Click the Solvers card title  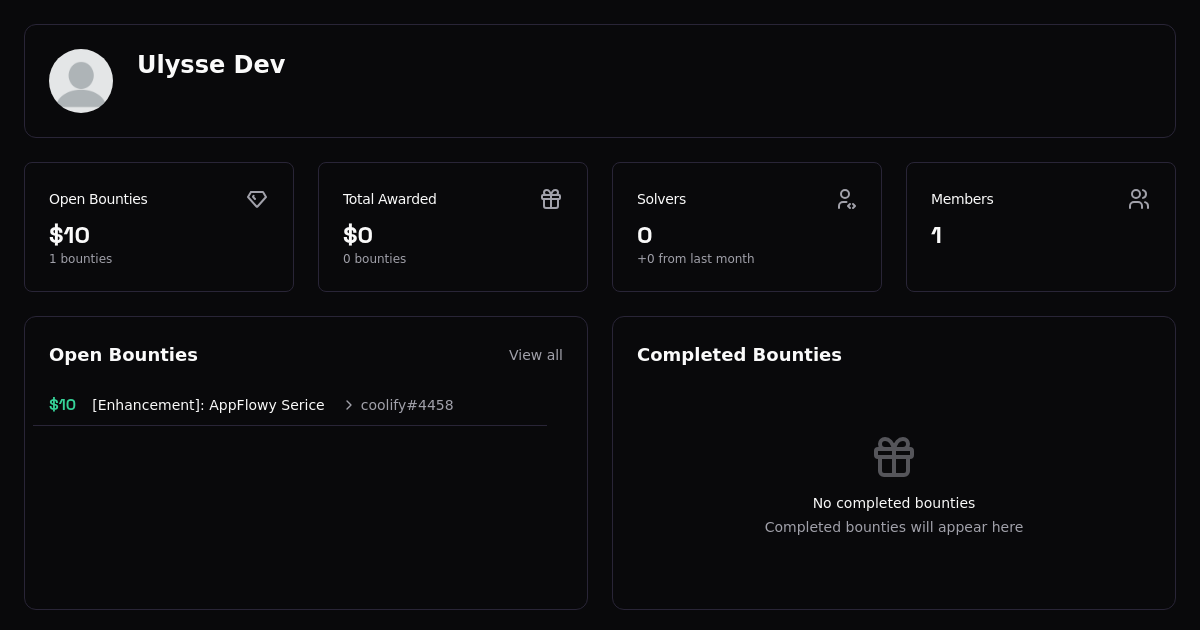(x=661, y=199)
